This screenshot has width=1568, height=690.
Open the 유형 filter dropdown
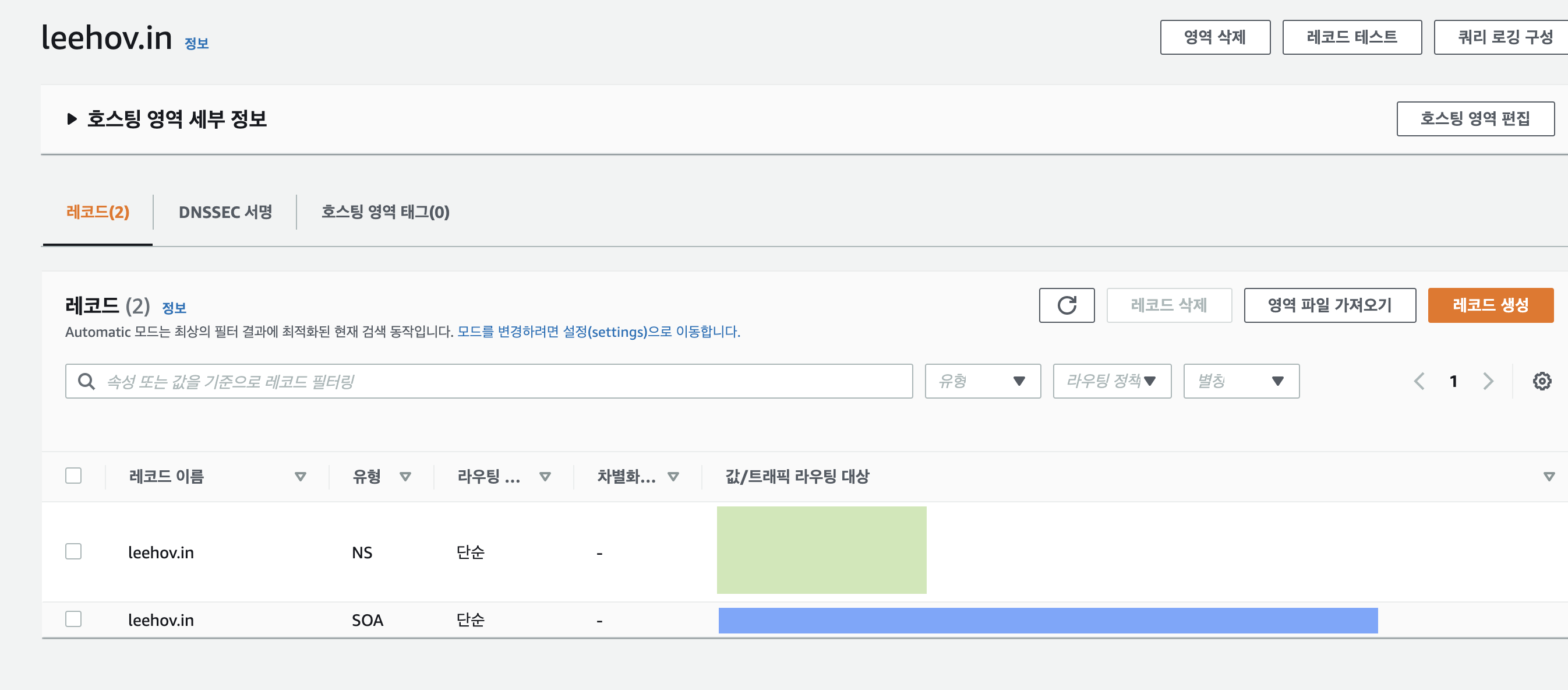click(982, 381)
